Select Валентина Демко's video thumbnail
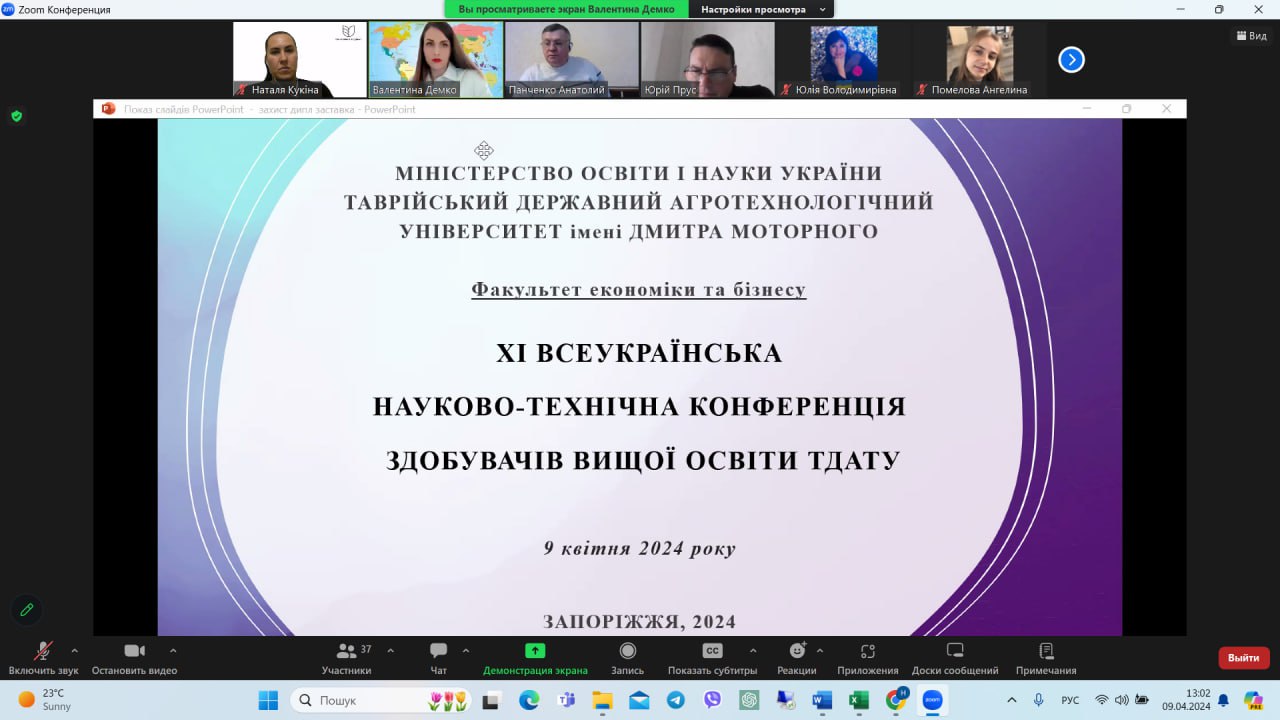Viewport: 1280px width, 720px height. point(436,60)
